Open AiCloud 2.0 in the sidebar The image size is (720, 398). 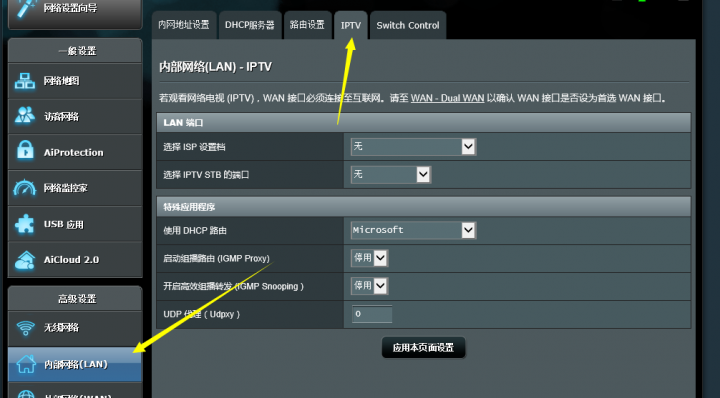[x=75, y=260]
